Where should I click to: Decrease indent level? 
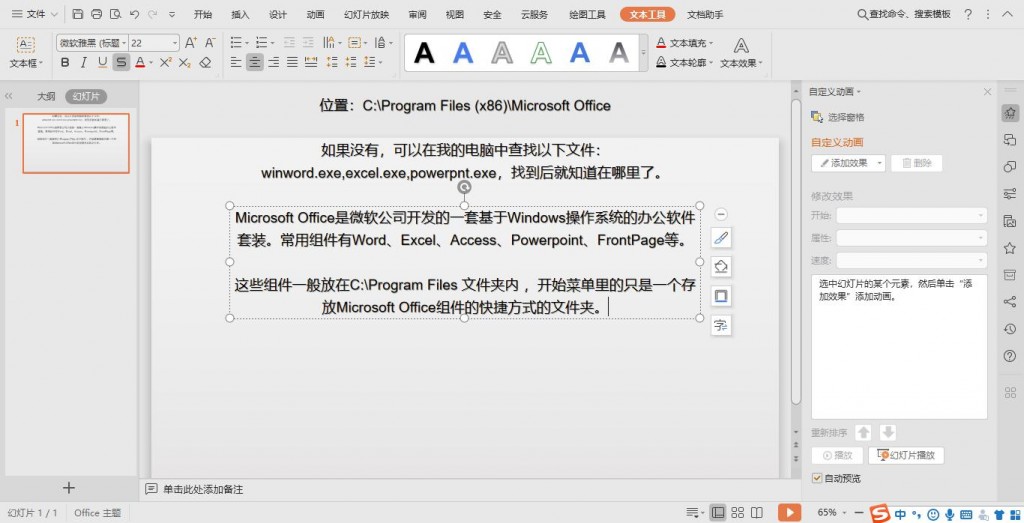pos(289,42)
